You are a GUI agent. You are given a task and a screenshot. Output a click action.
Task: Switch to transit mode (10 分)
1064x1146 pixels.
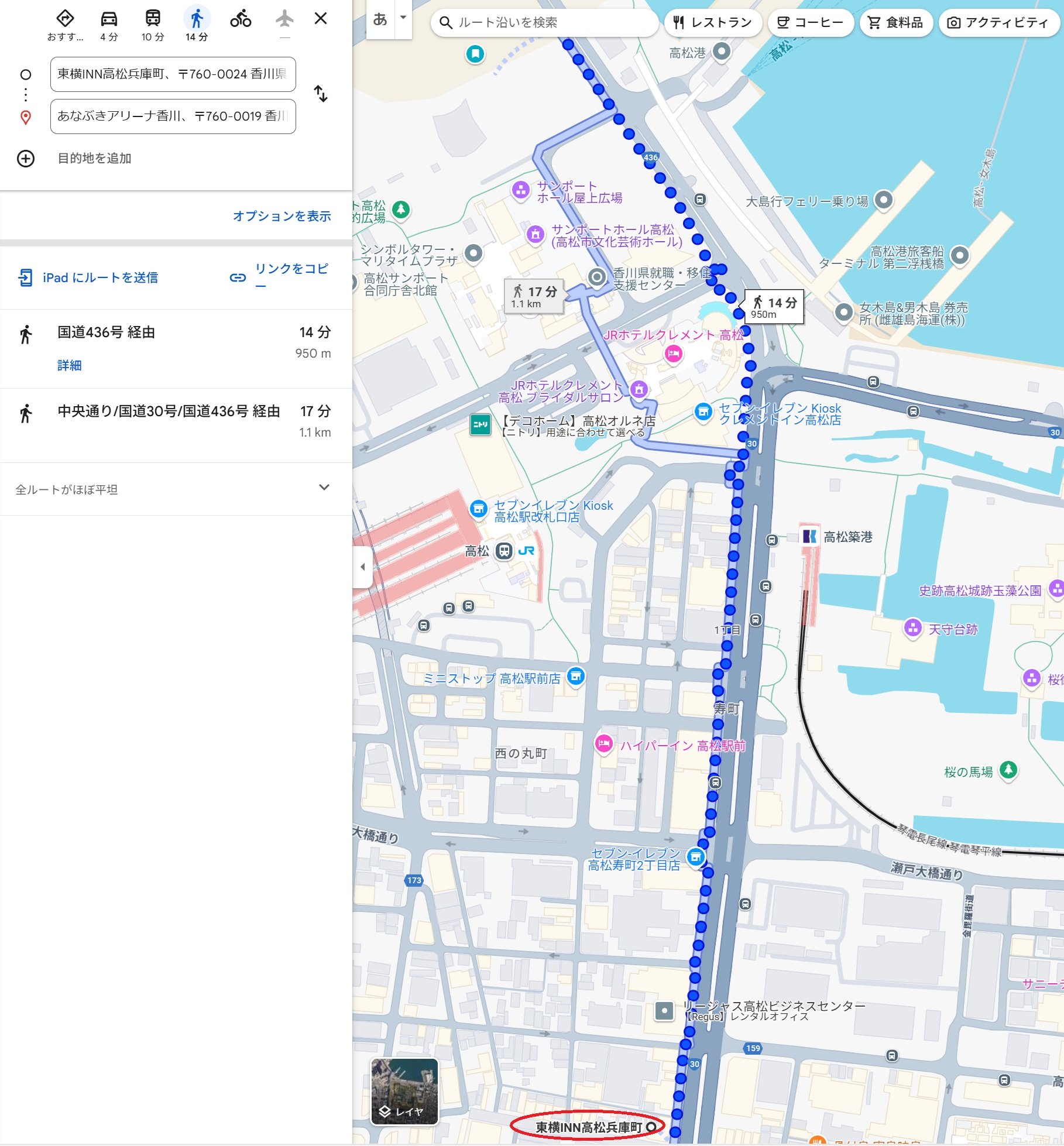click(153, 25)
